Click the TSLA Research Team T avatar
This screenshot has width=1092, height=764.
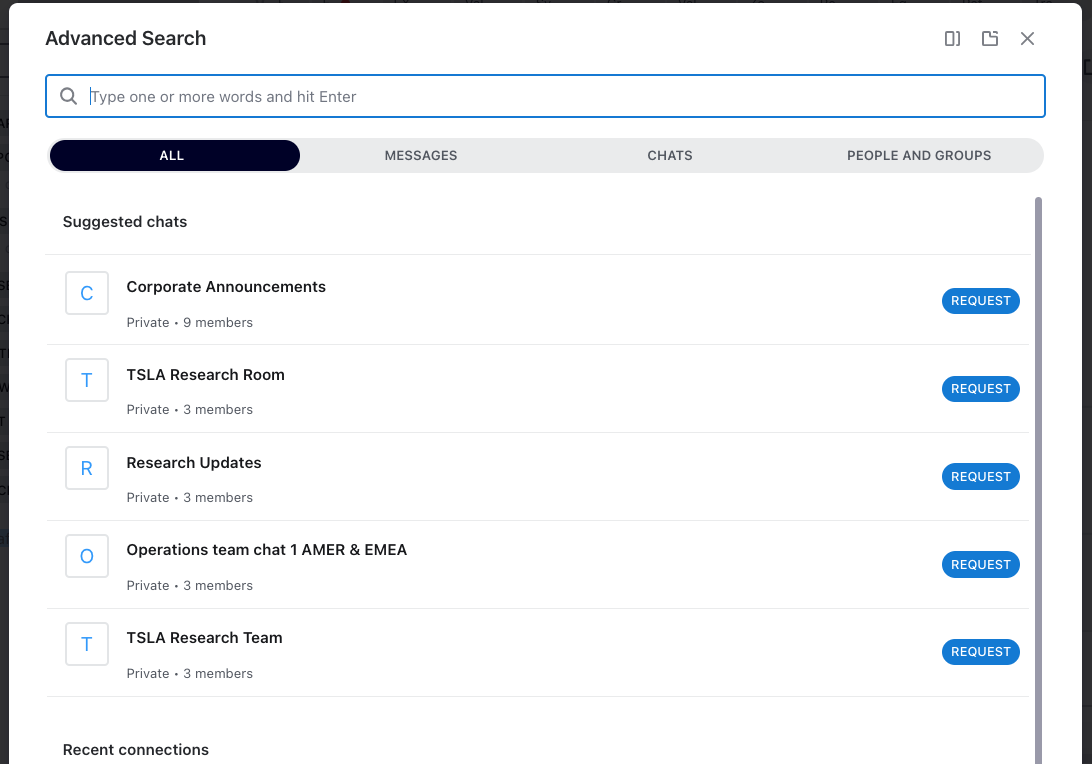[x=87, y=644]
